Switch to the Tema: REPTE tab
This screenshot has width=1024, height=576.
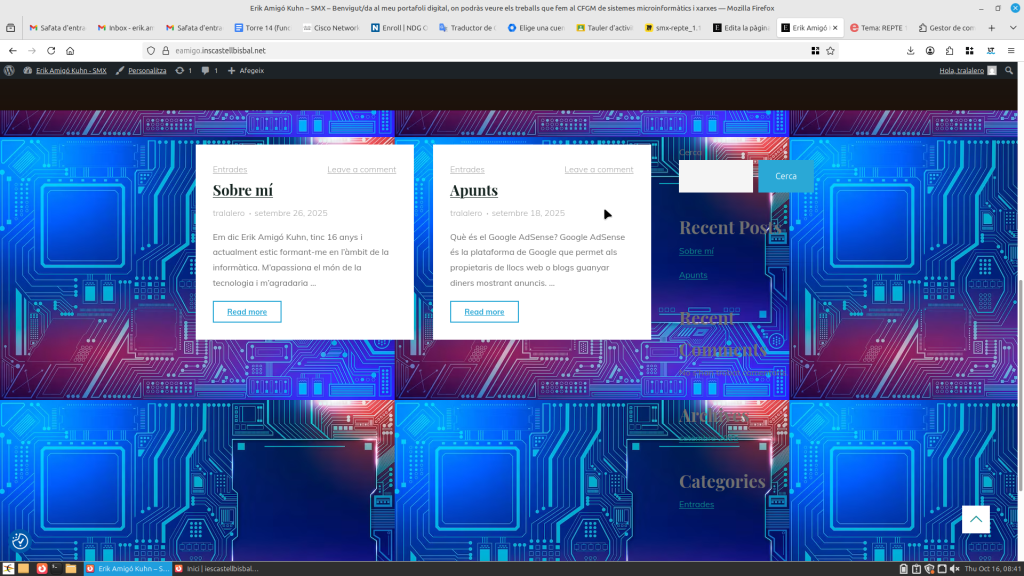pos(878,28)
